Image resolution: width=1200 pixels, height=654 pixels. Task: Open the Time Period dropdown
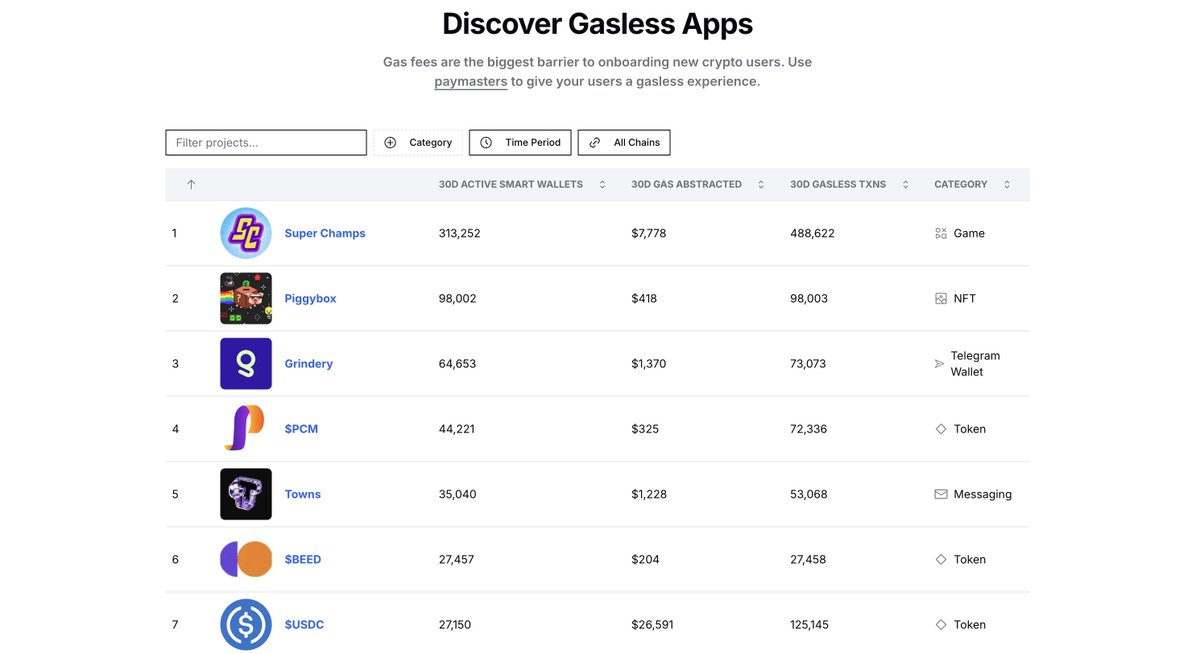coord(521,143)
